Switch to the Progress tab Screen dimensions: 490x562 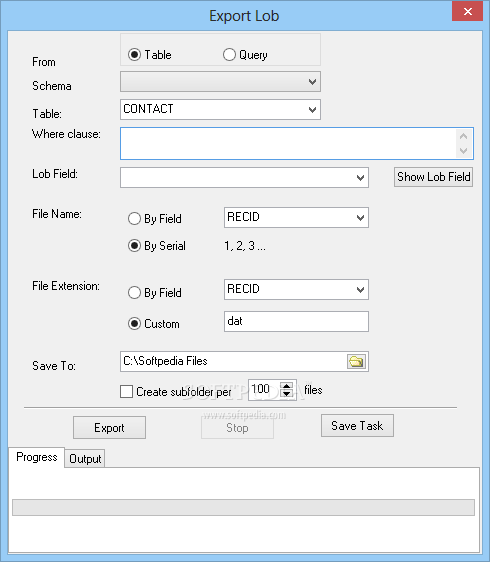tap(37, 457)
